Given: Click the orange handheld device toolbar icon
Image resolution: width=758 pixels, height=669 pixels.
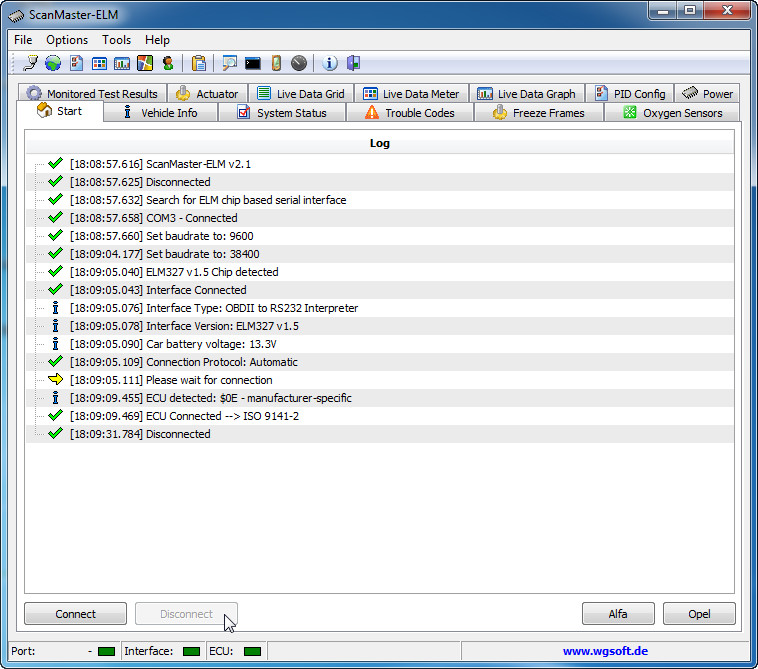Looking at the screenshot, I should [276, 63].
